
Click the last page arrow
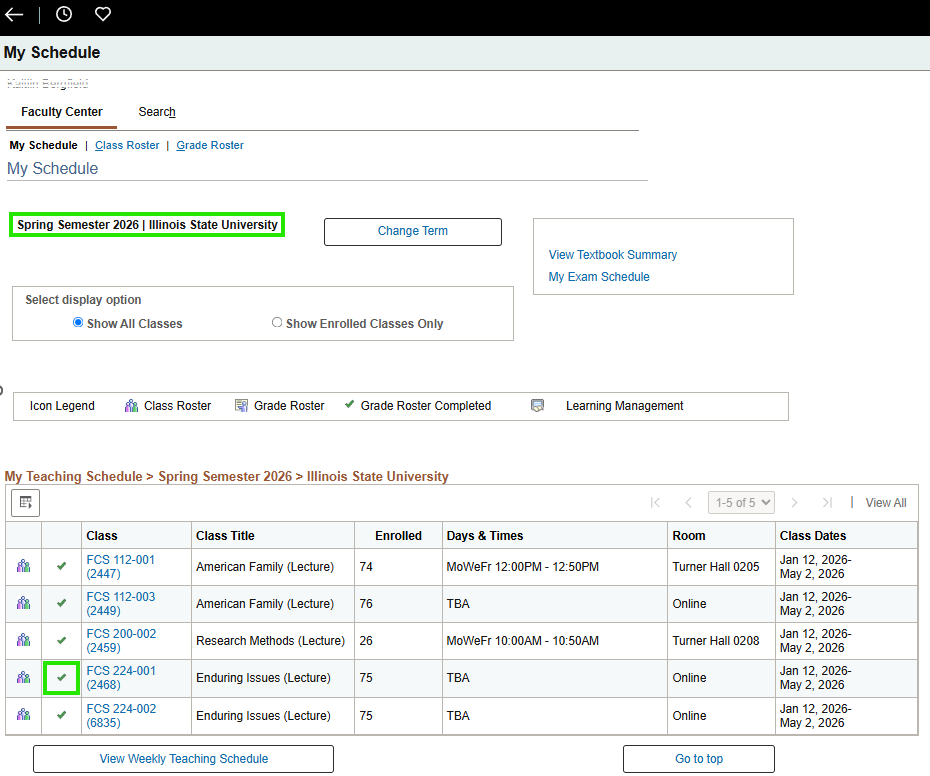tap(827, 503)
